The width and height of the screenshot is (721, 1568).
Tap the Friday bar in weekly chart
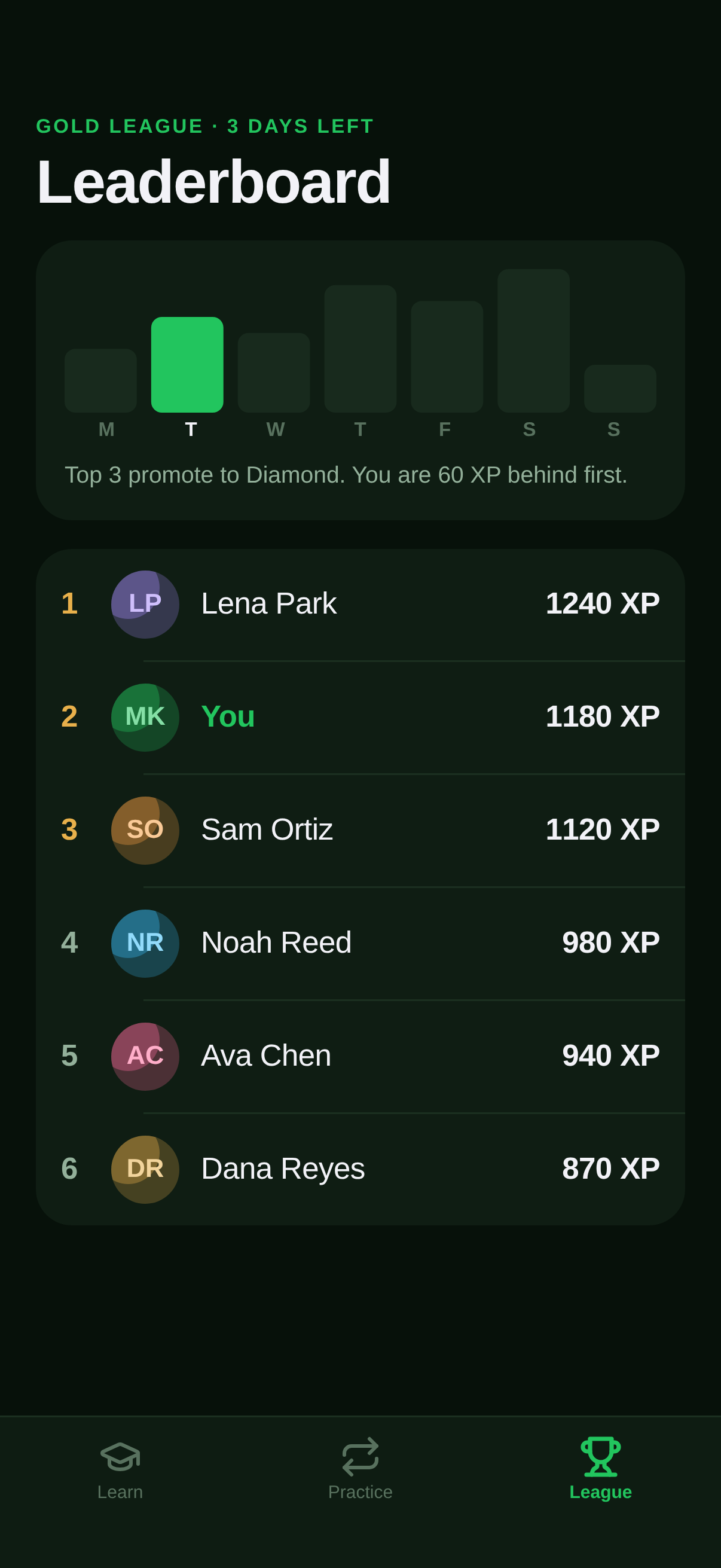447,356
